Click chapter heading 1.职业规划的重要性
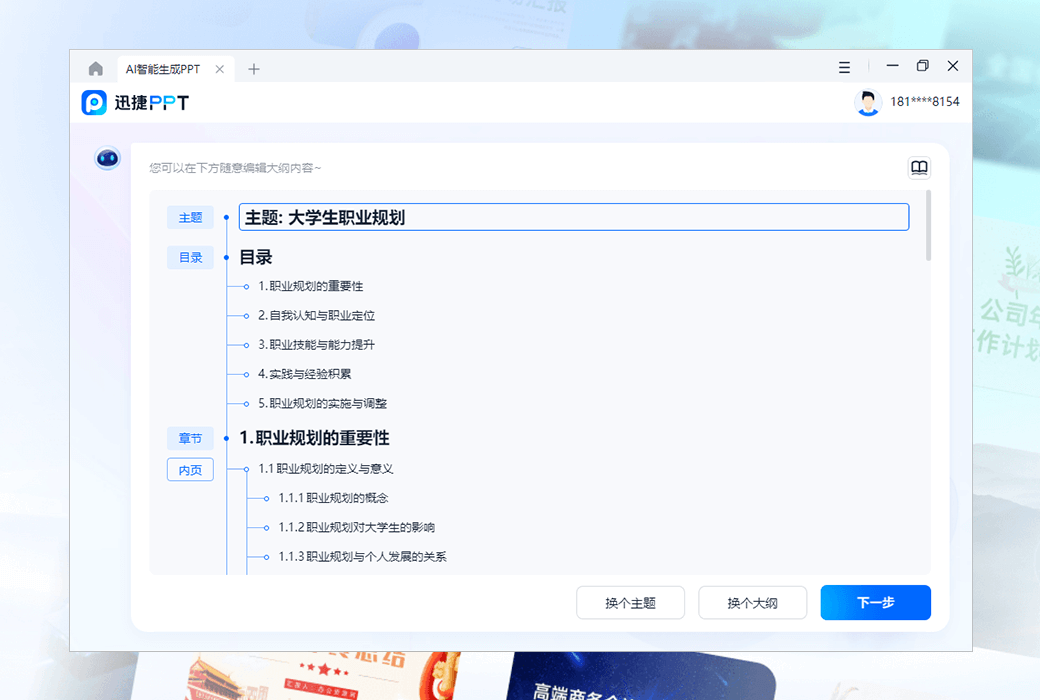The image size is (1040, 700). [314, 438]
